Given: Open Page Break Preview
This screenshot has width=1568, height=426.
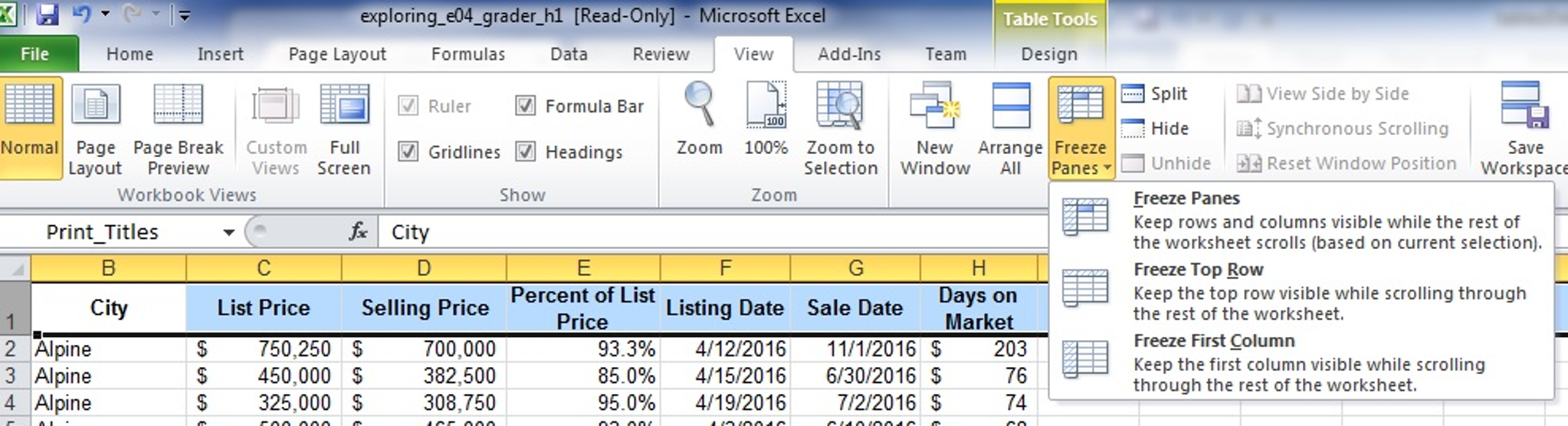Looking at the screenshot, I should coord(178,128).
